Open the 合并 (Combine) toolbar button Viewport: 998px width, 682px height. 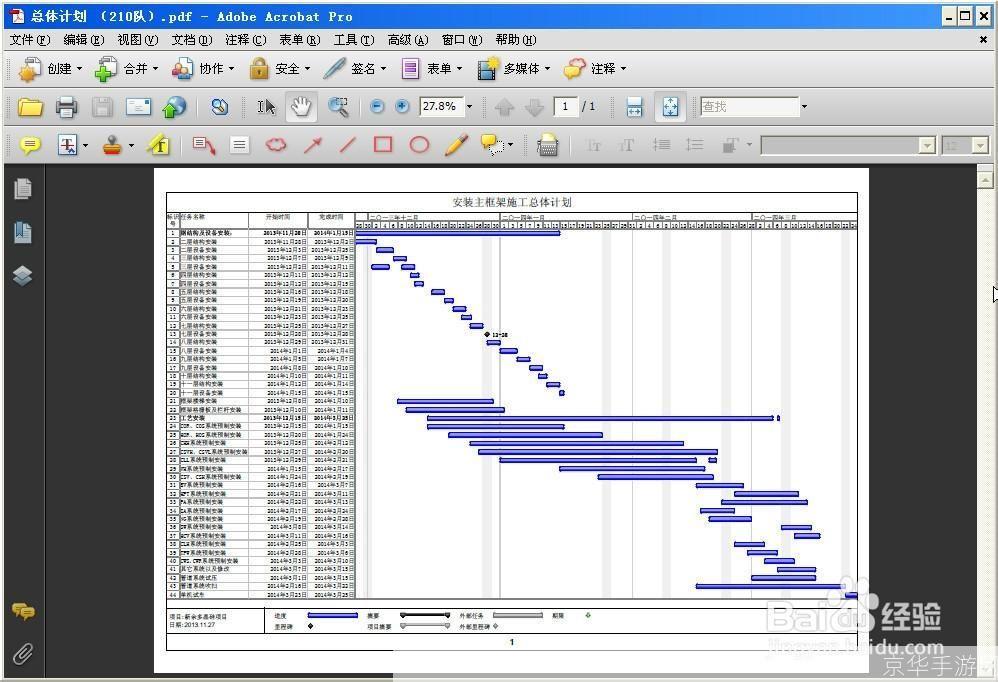pos(126,68)
